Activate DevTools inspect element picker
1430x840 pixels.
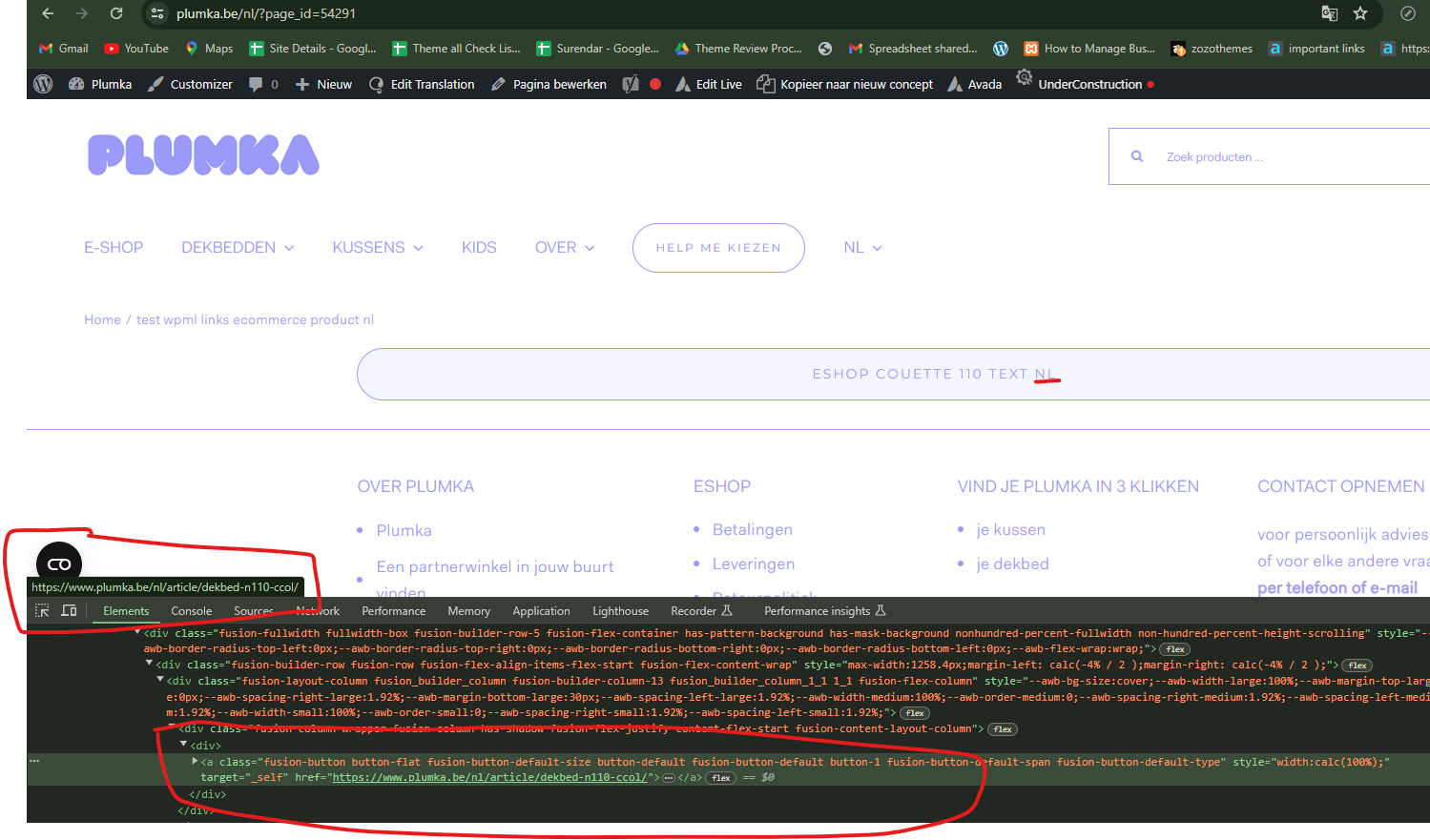[x=42, y=610]
